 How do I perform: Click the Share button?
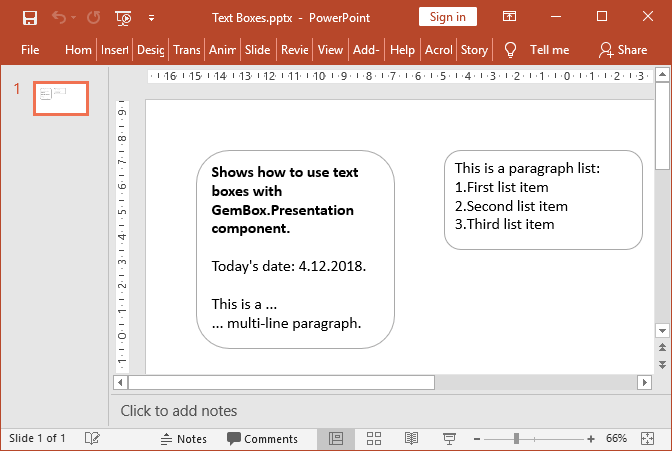tap(622, 49)
